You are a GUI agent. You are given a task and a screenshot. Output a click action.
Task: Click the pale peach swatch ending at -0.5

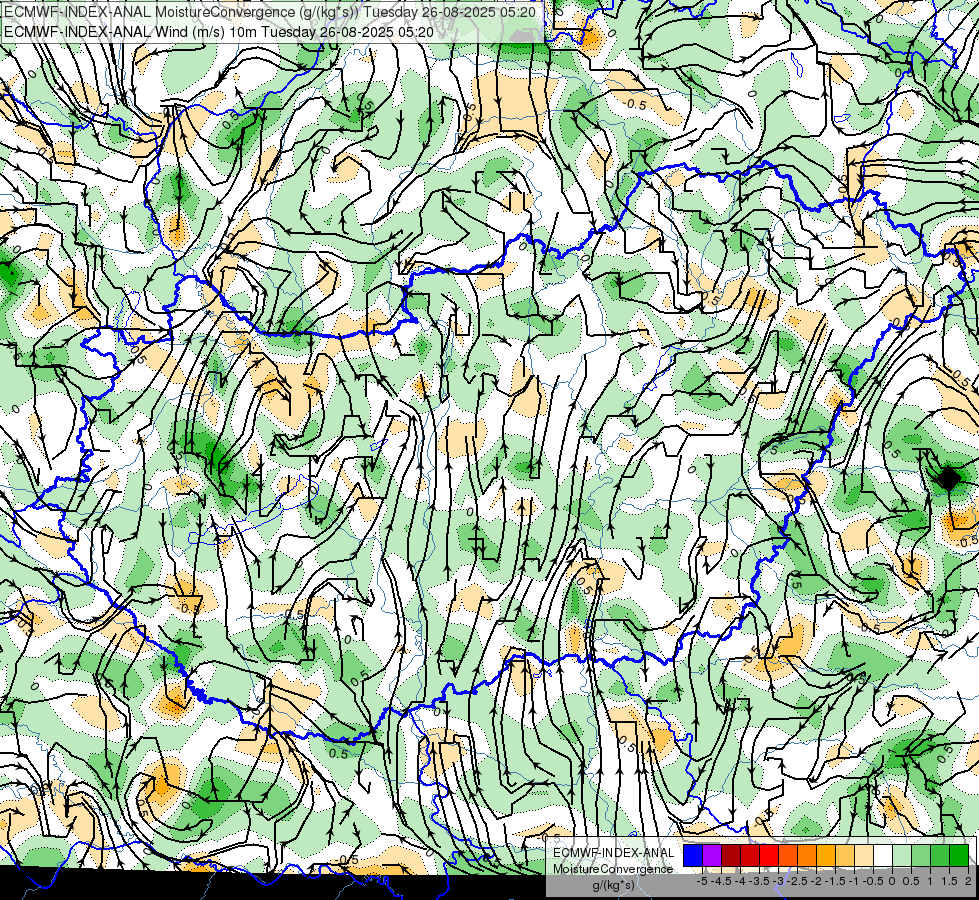(x=863, y=856)
